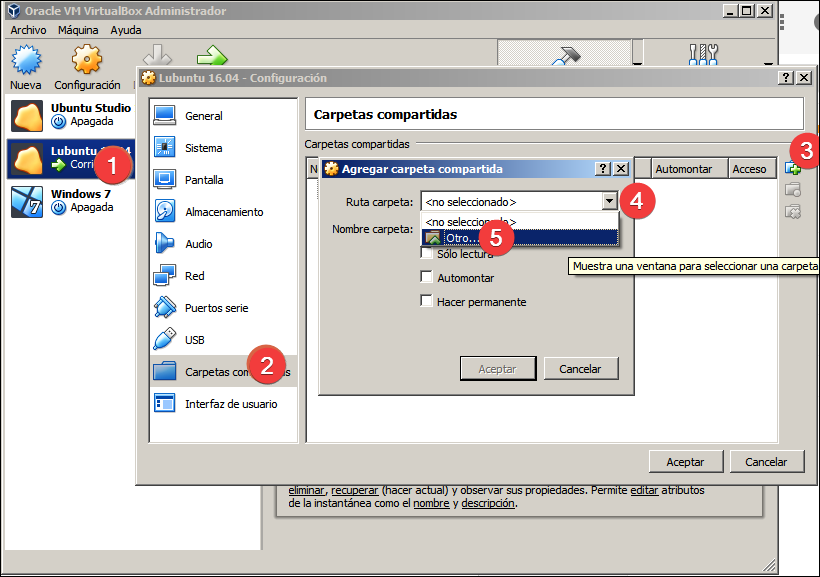Open the Red network settings icon
The height and width of the screenshot is (577, 820).
166,275
